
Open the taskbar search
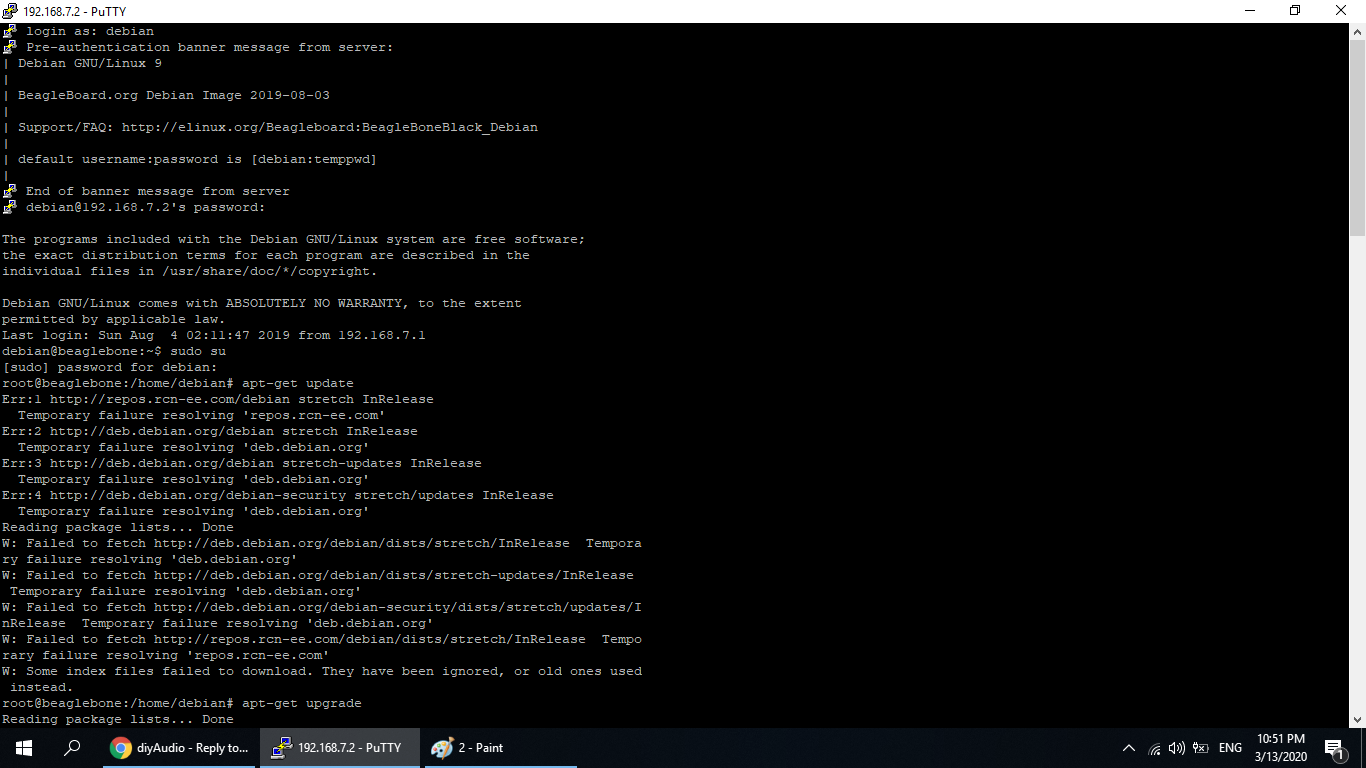click(72, 748)
